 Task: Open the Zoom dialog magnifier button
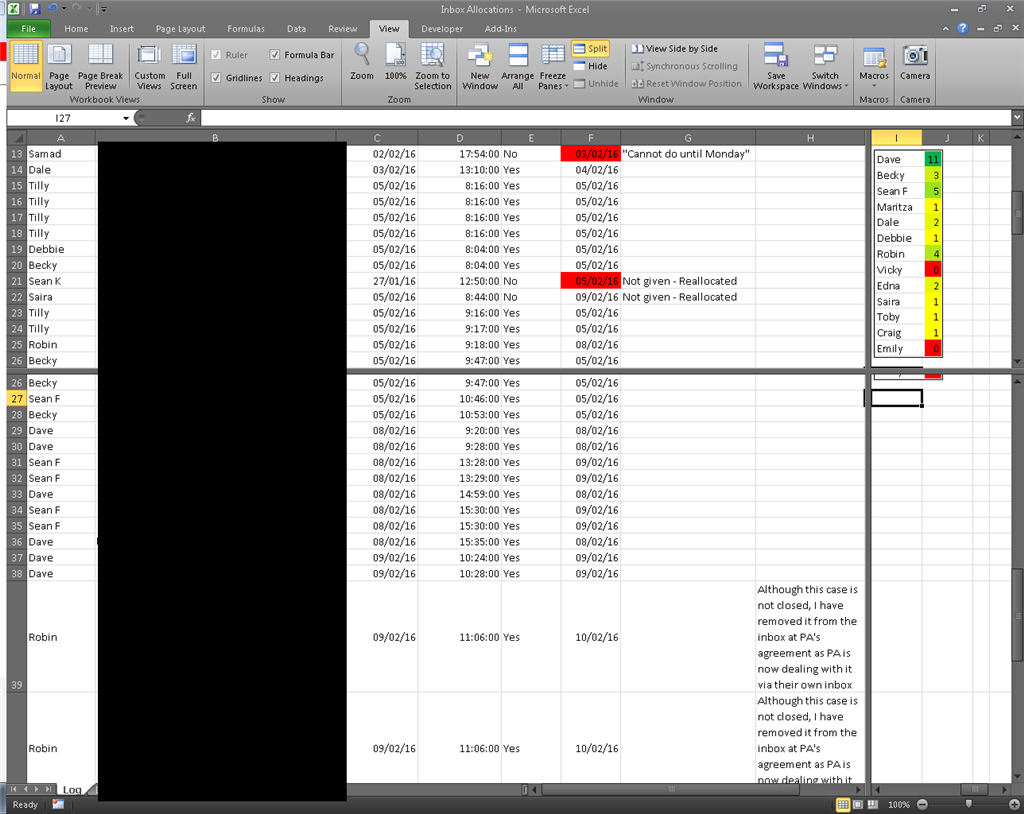362,62
